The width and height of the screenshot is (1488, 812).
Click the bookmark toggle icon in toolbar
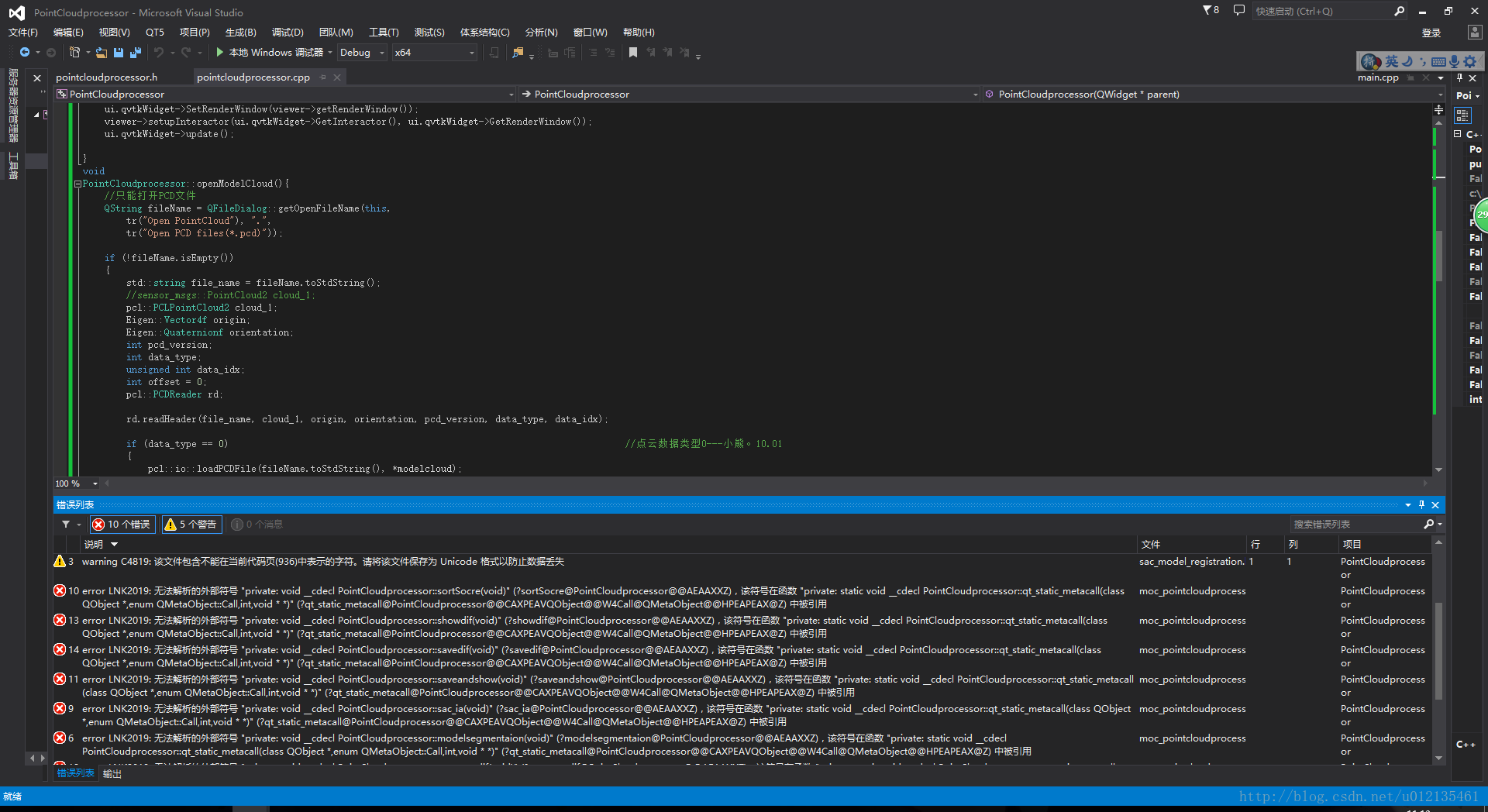pos(633,53)
